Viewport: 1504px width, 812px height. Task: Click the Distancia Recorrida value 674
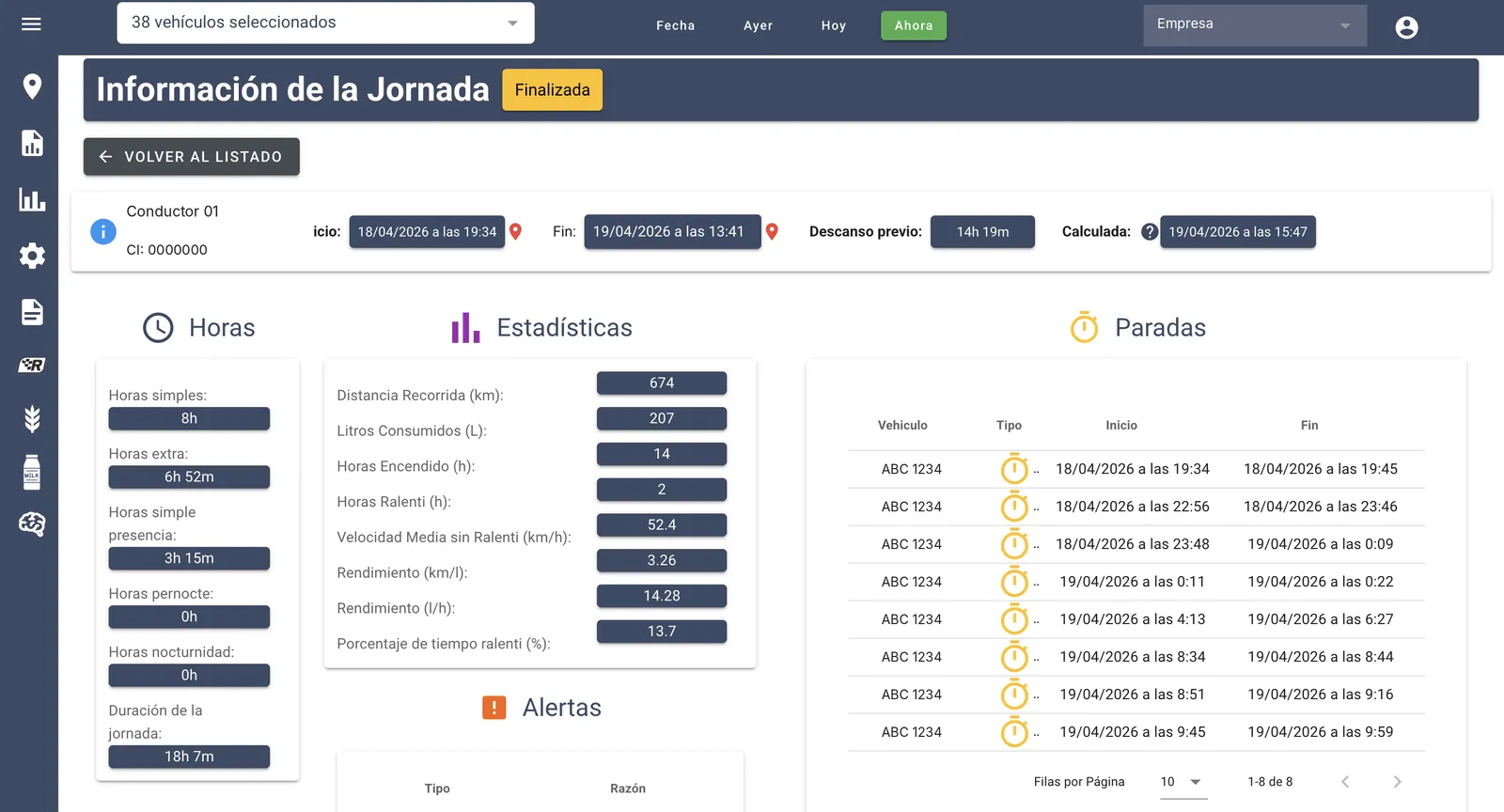[x=662, y=383]
